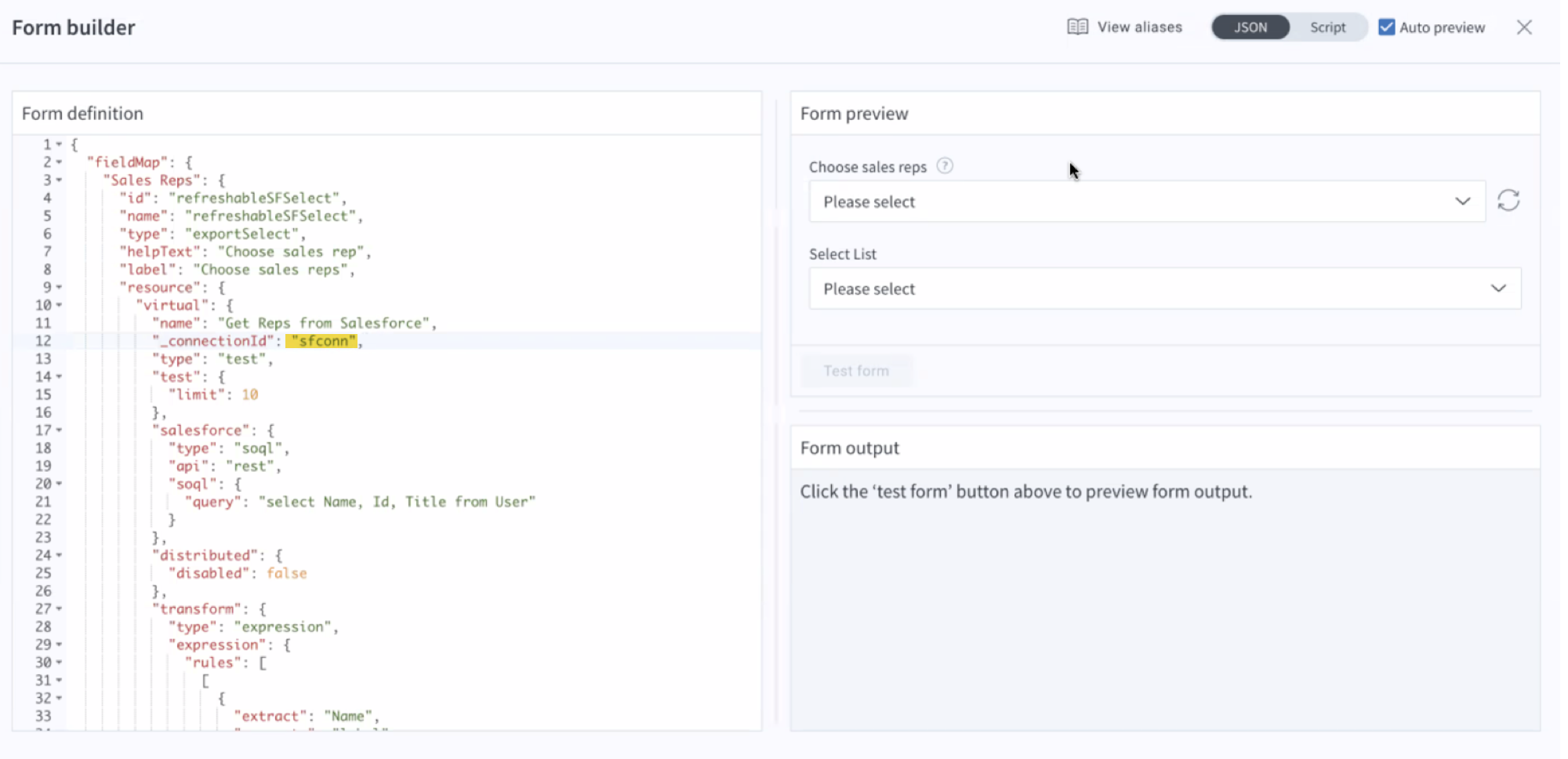The image size is (1568, 759).
Task: Collapse the virtual object on line 10
Action: click(x=60, y=305)
